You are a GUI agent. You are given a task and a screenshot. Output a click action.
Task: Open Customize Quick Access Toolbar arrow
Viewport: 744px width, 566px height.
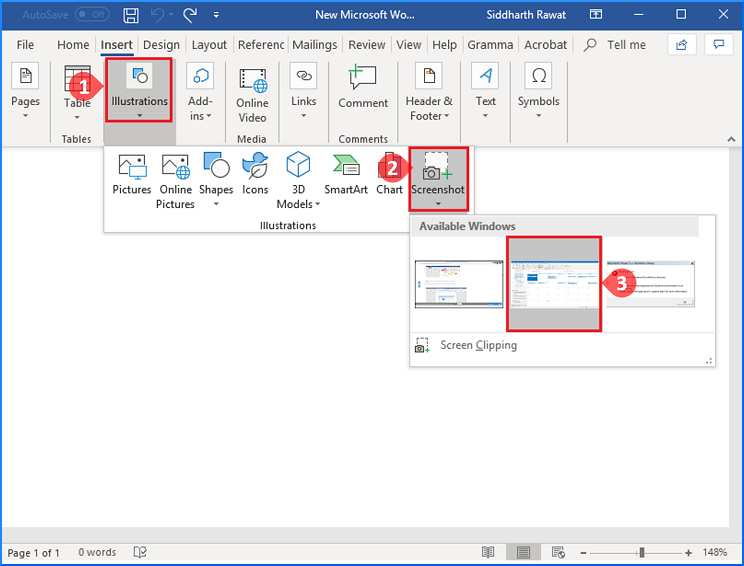click(216, 15)
